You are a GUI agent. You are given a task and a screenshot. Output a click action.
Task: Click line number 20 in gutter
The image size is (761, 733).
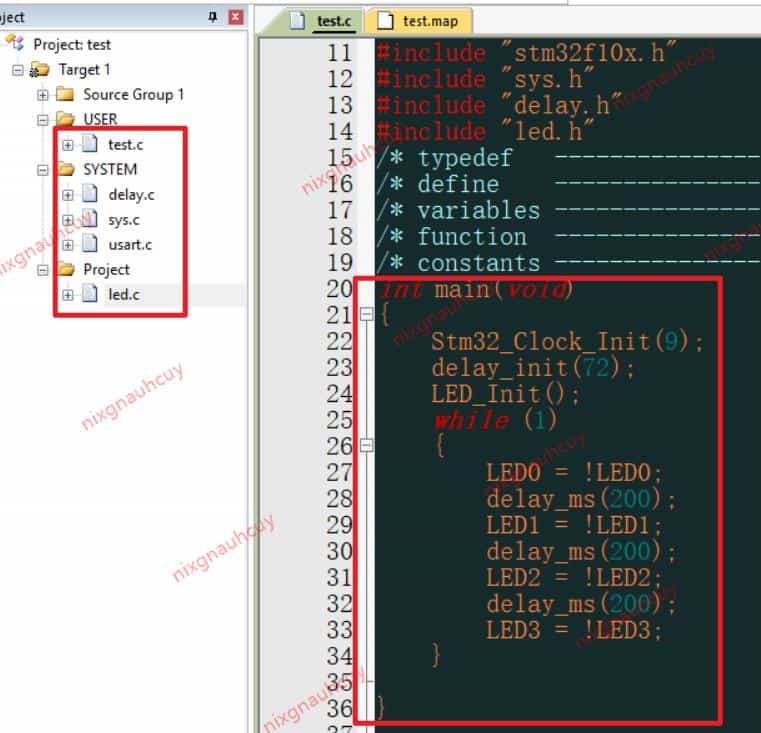click(x=339, y=289)
